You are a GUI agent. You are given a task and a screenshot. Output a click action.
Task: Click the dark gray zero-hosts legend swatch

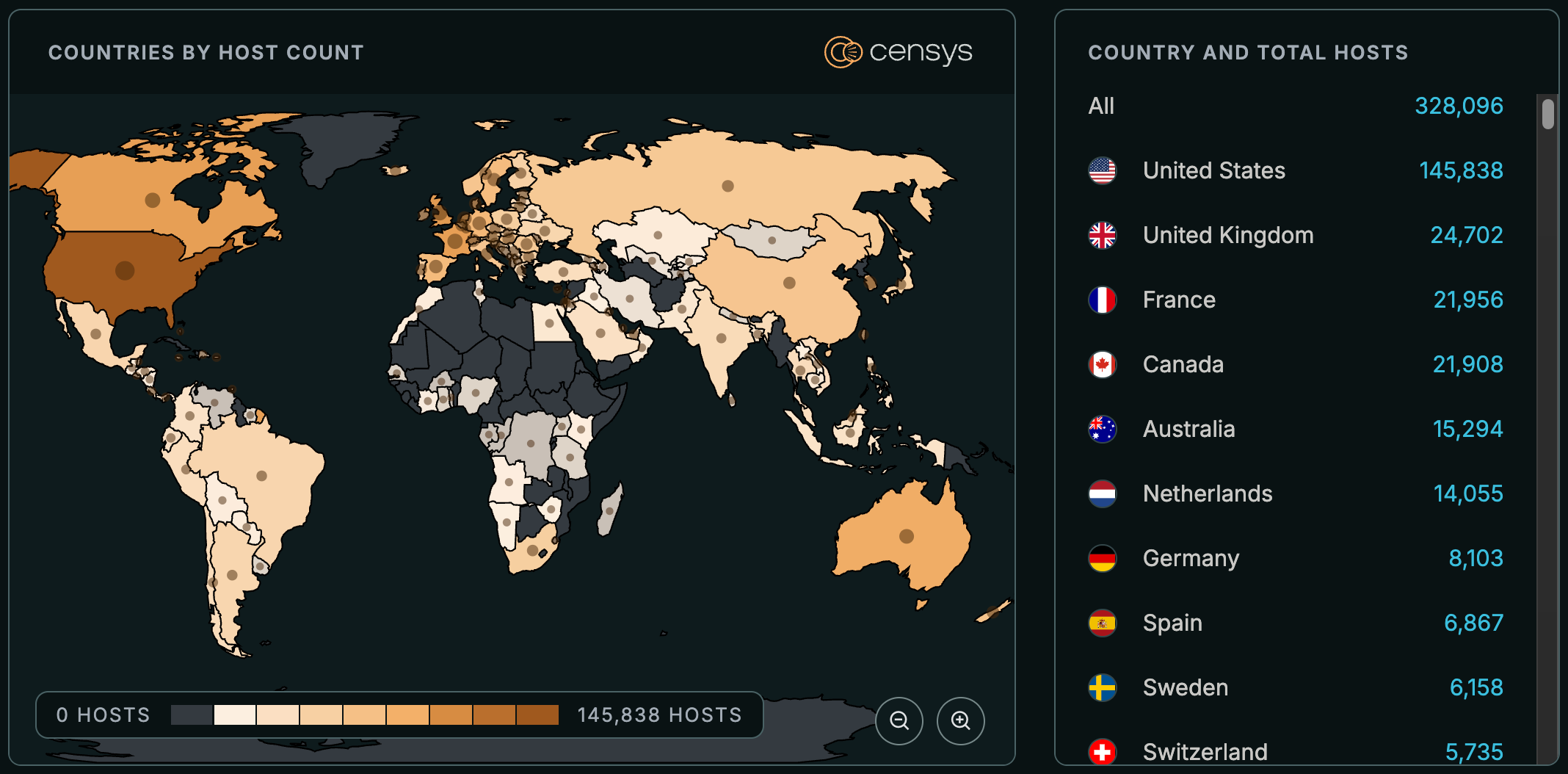192,715
